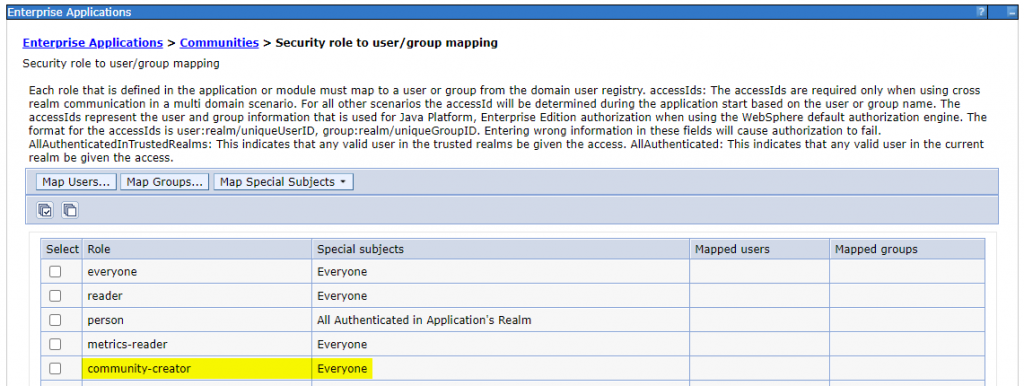Click the Map Users button
Viewport: 1024px width, 386px height.
[x=76, y=182]
